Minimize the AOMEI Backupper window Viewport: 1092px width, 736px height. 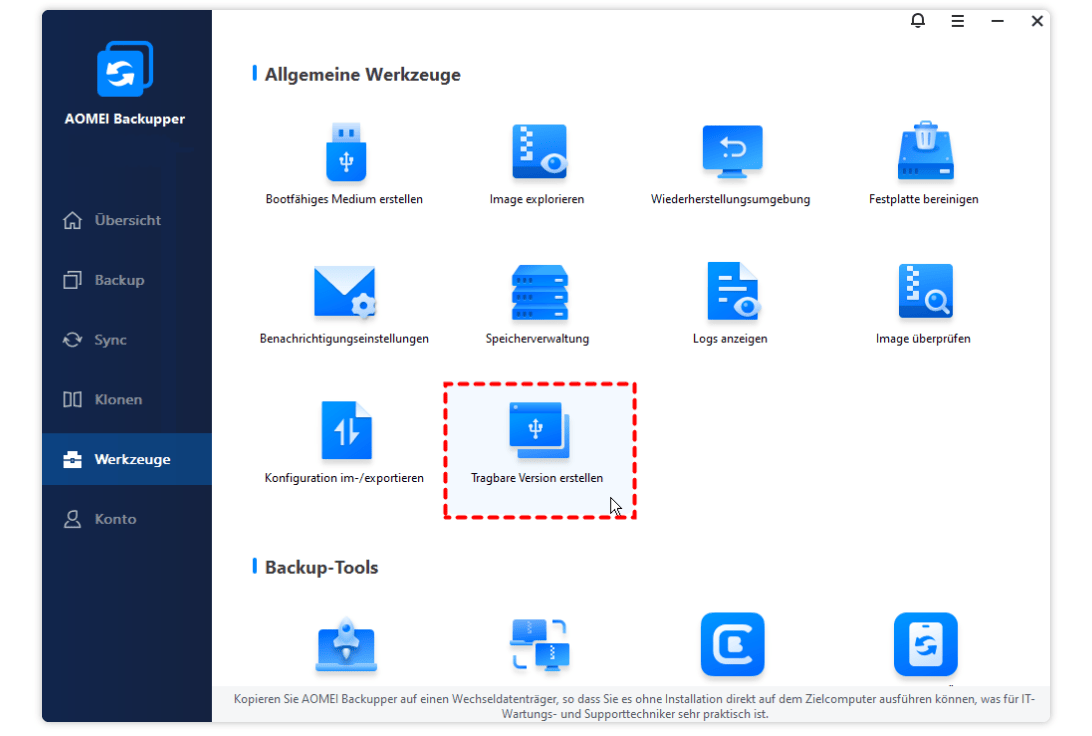(998, 21)
